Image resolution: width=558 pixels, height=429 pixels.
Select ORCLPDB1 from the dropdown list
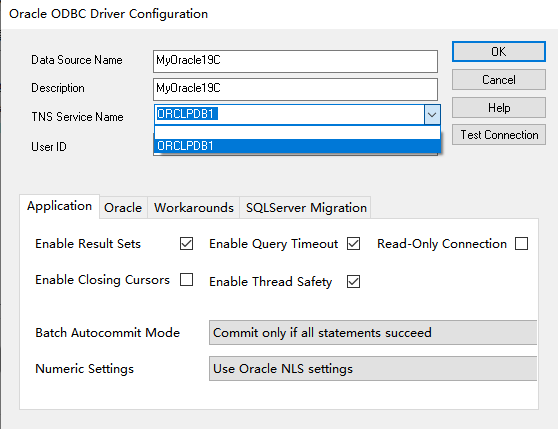point(298,146)
